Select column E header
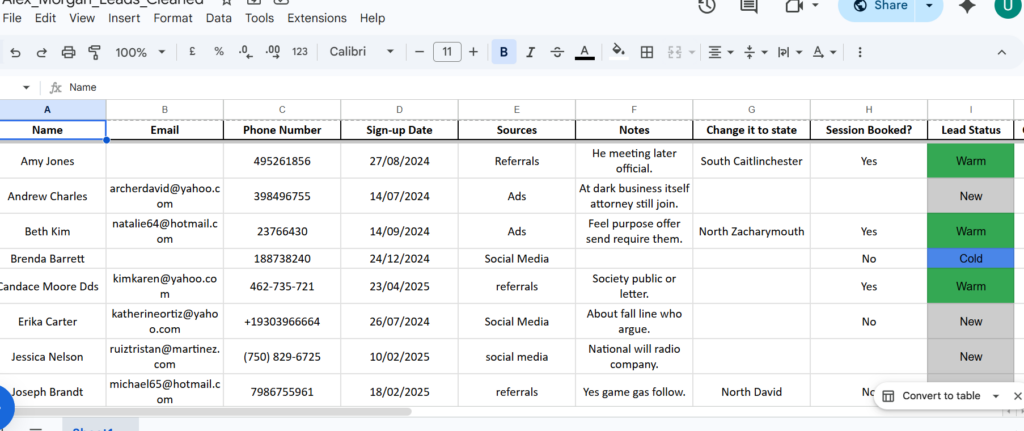 517,110
